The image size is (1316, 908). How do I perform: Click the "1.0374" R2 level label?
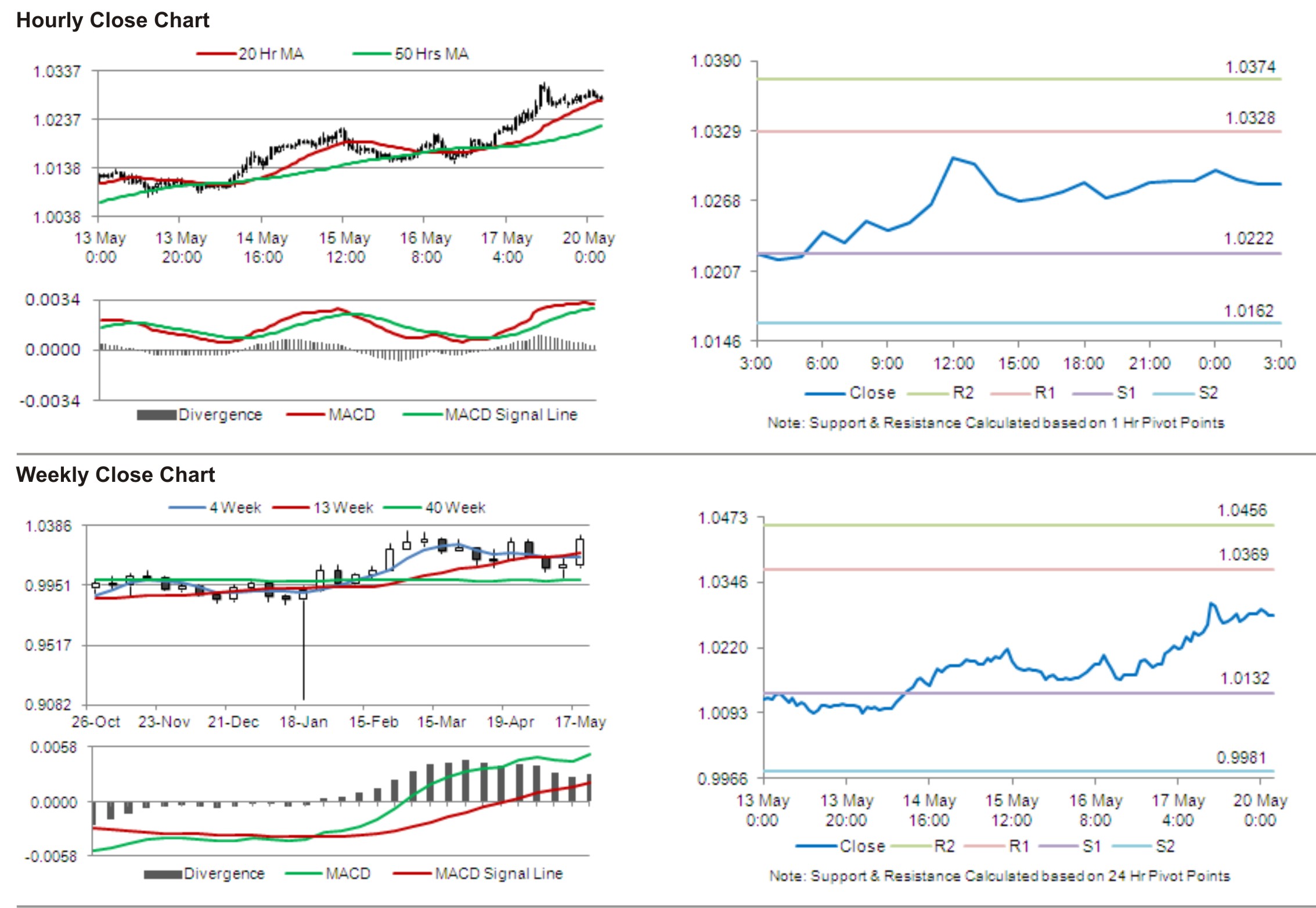pos(1250,67)
